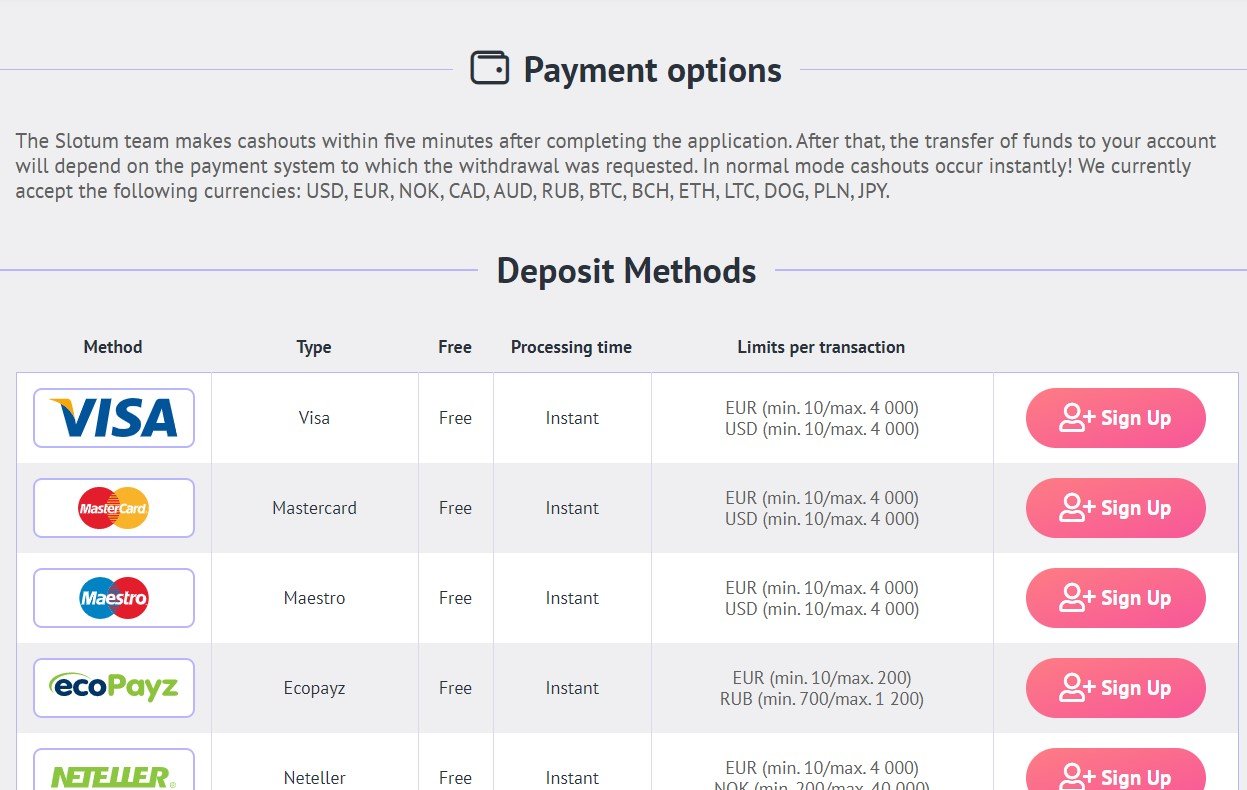Hit Sign Up in the Ecopayz row

coord(1115,688)
